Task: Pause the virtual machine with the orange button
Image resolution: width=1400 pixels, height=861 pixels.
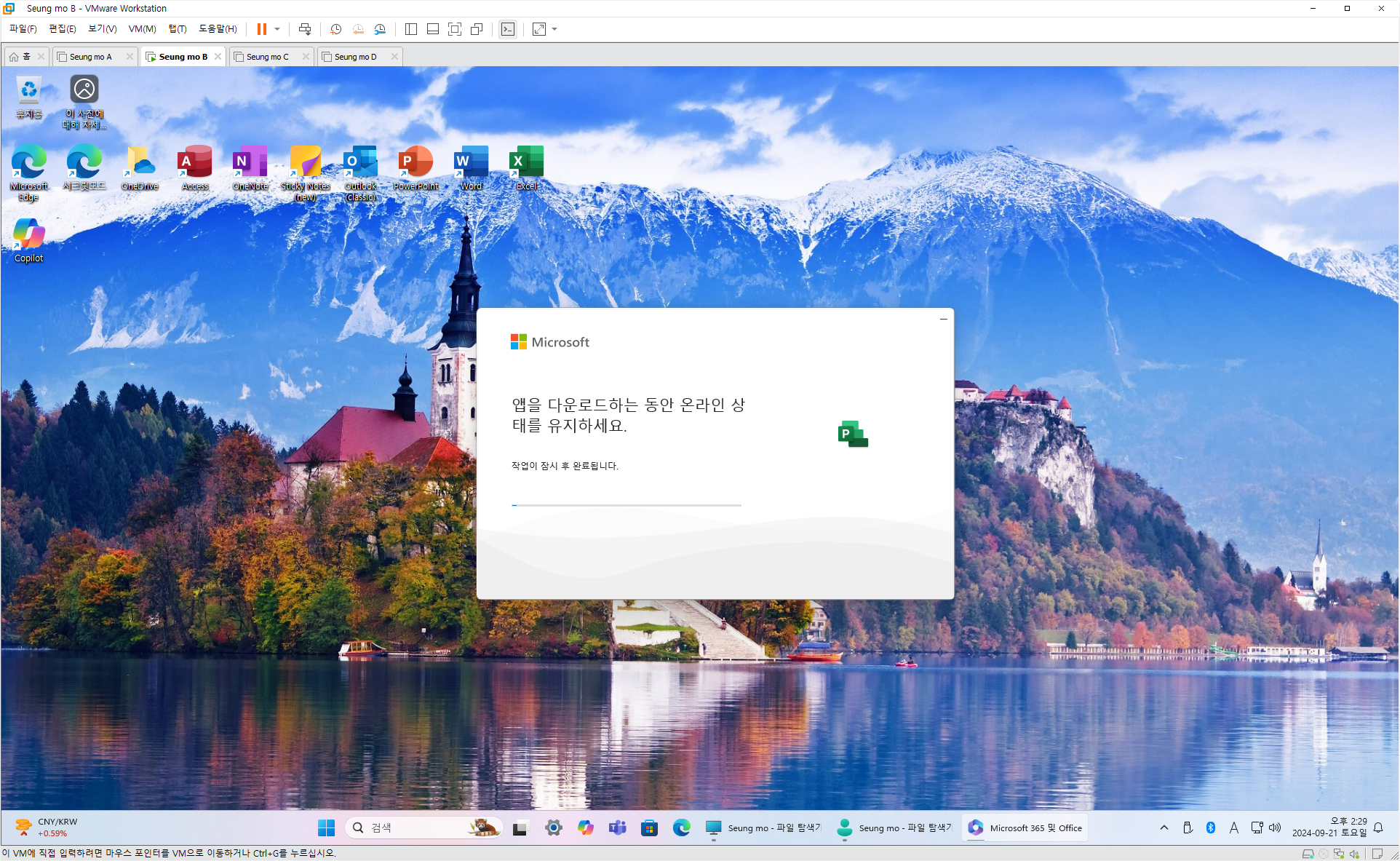Action: (261, 29)
